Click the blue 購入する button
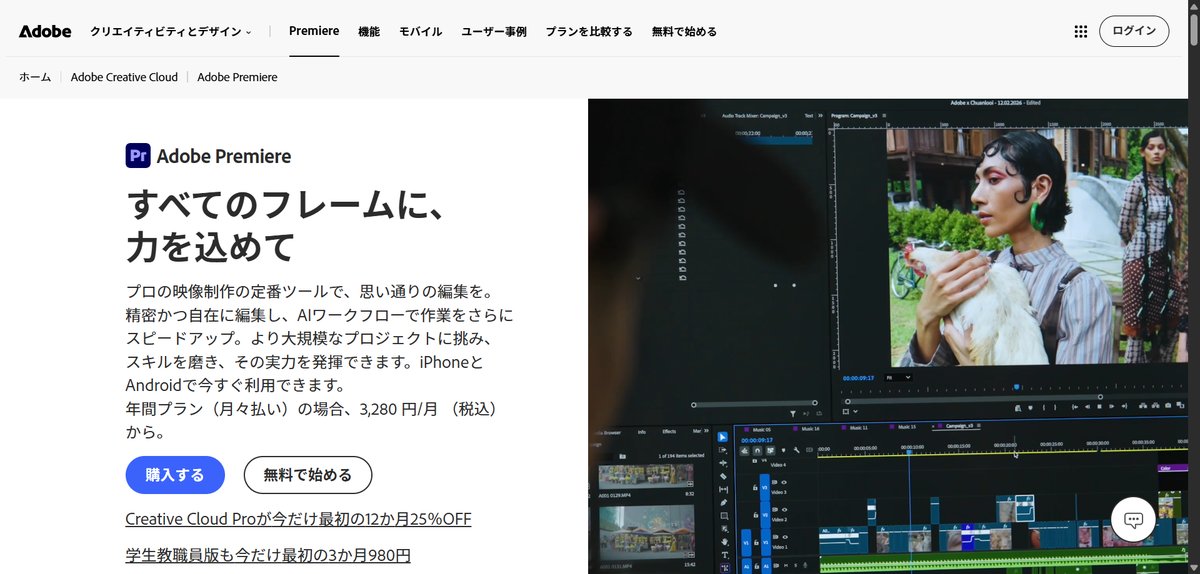This screenshot has width=1200, height=574. coord(175,475)
